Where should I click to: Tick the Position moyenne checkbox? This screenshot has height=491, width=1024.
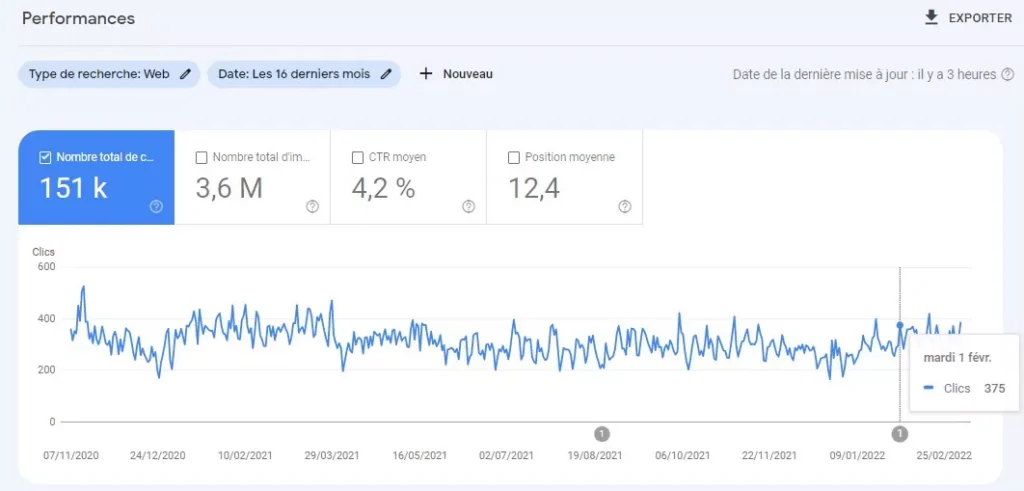514,157
